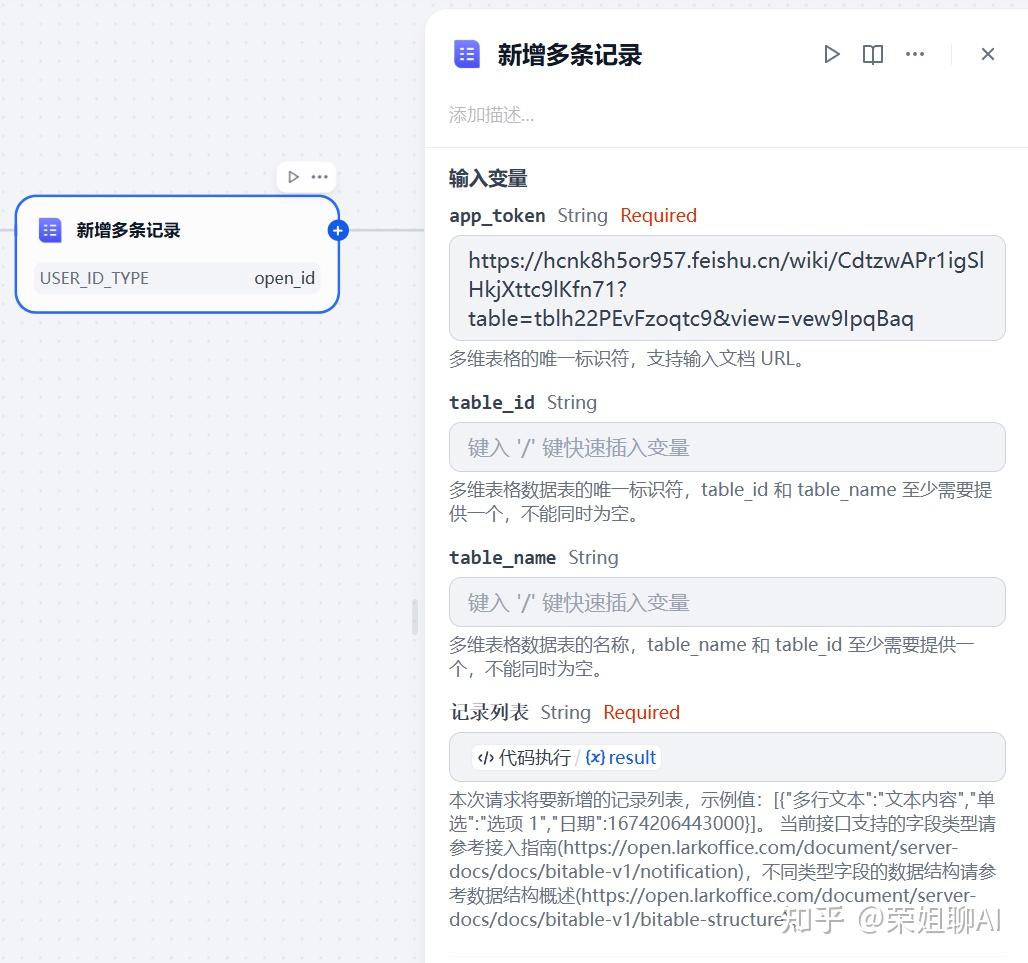The height and width of the screenshot is (963, 1028).
Task: Open the more options menu in the panel header
Action: click(x=915, y=54)
